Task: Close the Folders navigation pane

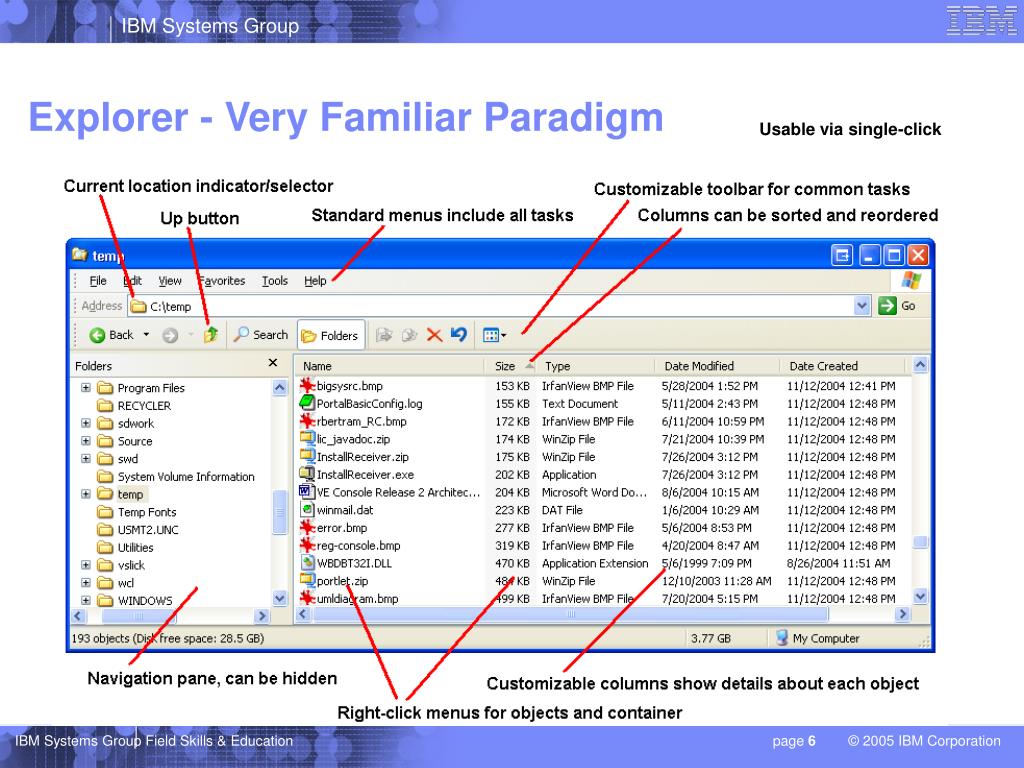Action: [x=273, y=362]
